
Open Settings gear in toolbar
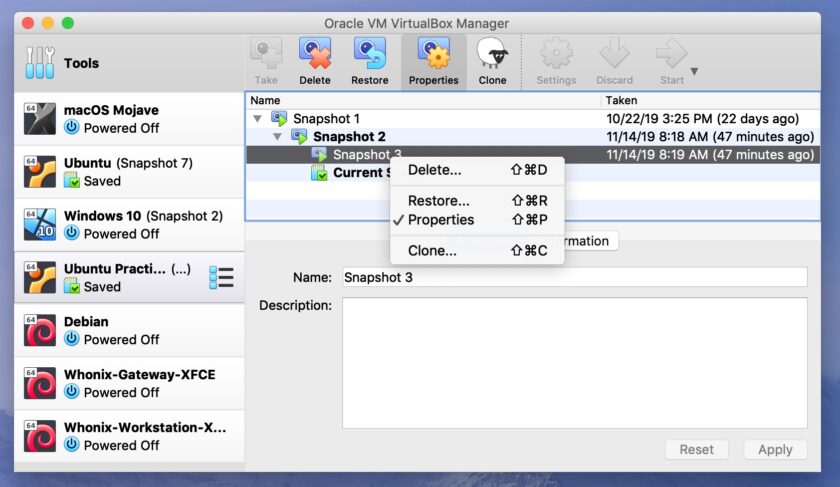click(x=556, y=54)
